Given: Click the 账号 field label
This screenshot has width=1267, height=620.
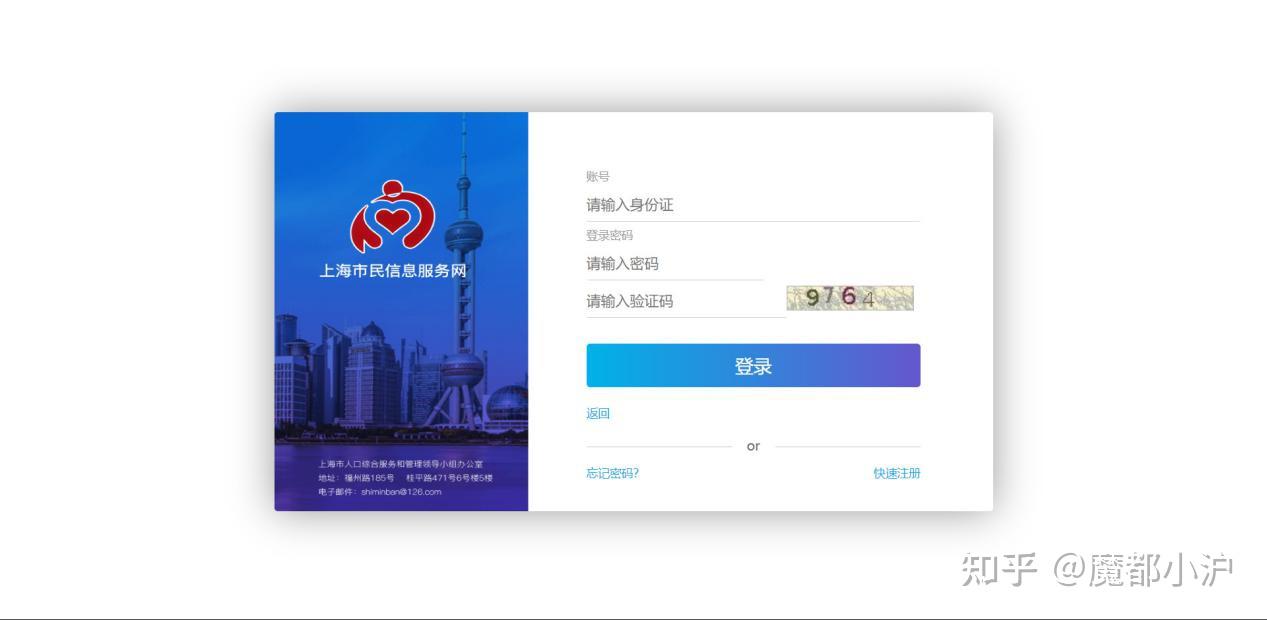Looking at the screenshot, I should 598,176.
